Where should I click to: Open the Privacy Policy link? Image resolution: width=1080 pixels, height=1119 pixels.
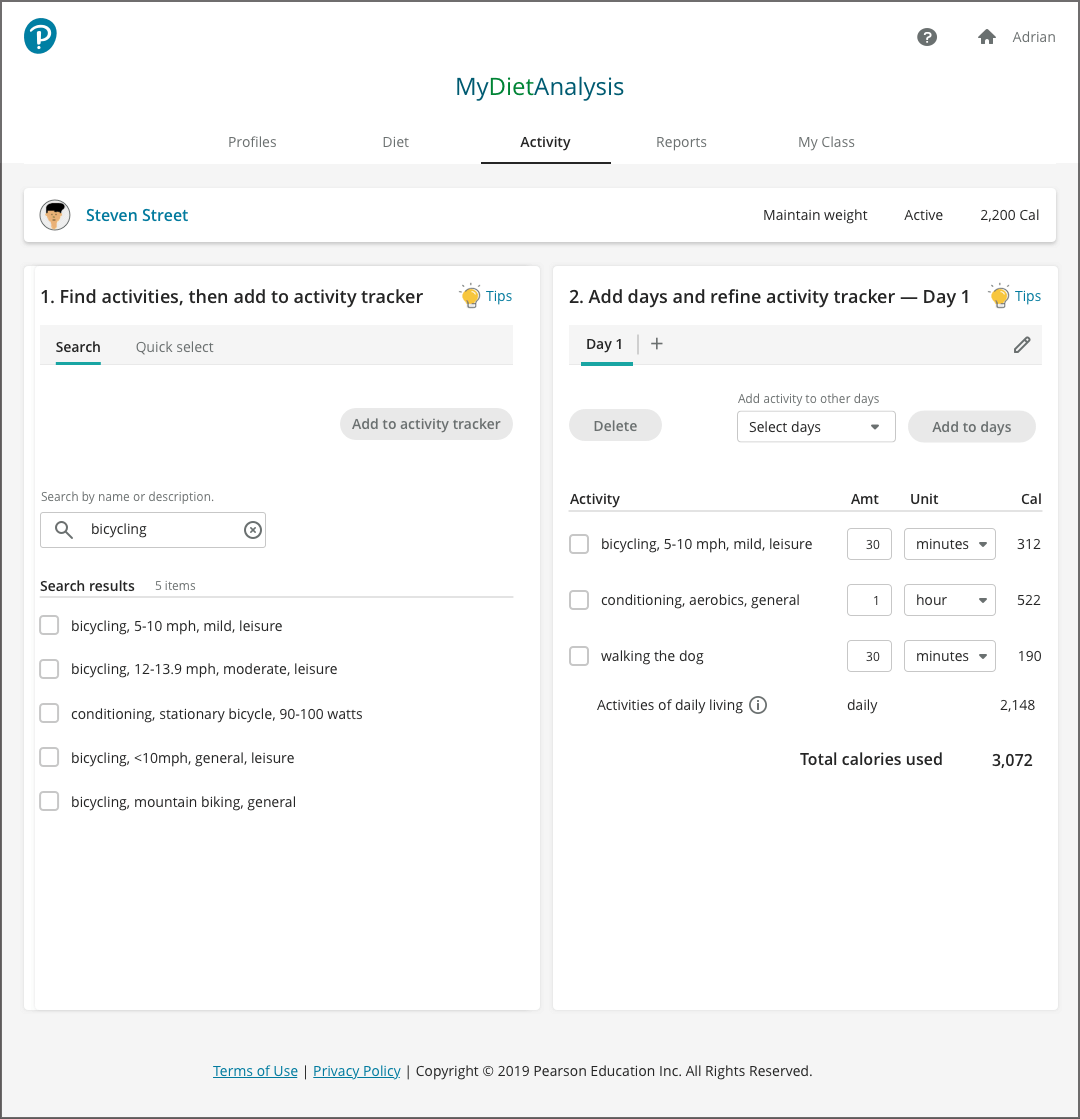356,1071
